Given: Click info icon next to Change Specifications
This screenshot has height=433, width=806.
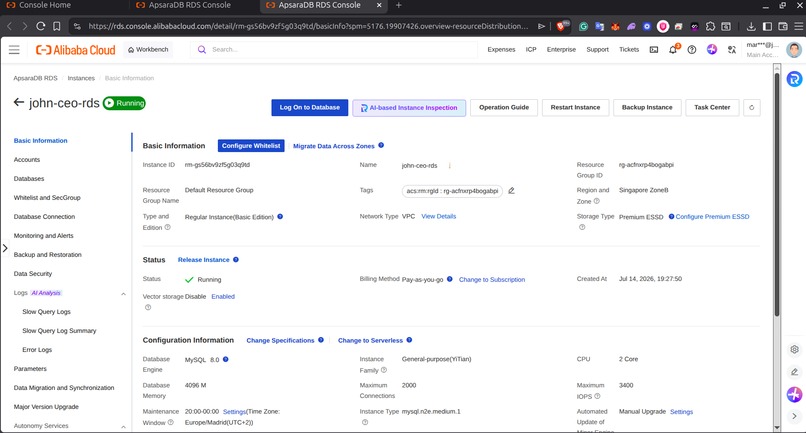Looking at the screenshot, I should tap(321, 340).
